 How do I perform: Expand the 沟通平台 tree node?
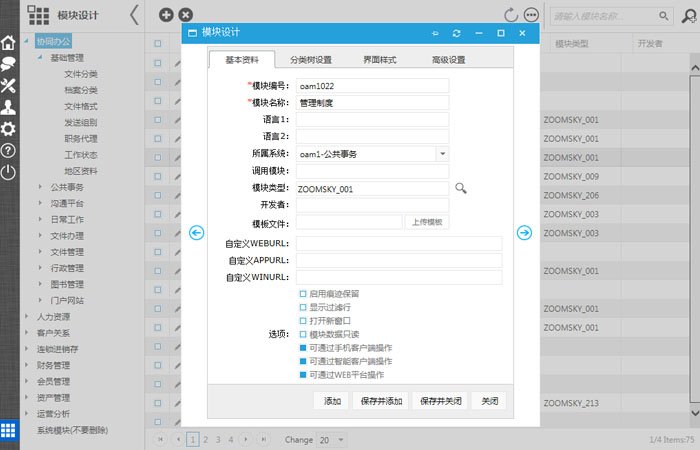click(x=40, y=203)
